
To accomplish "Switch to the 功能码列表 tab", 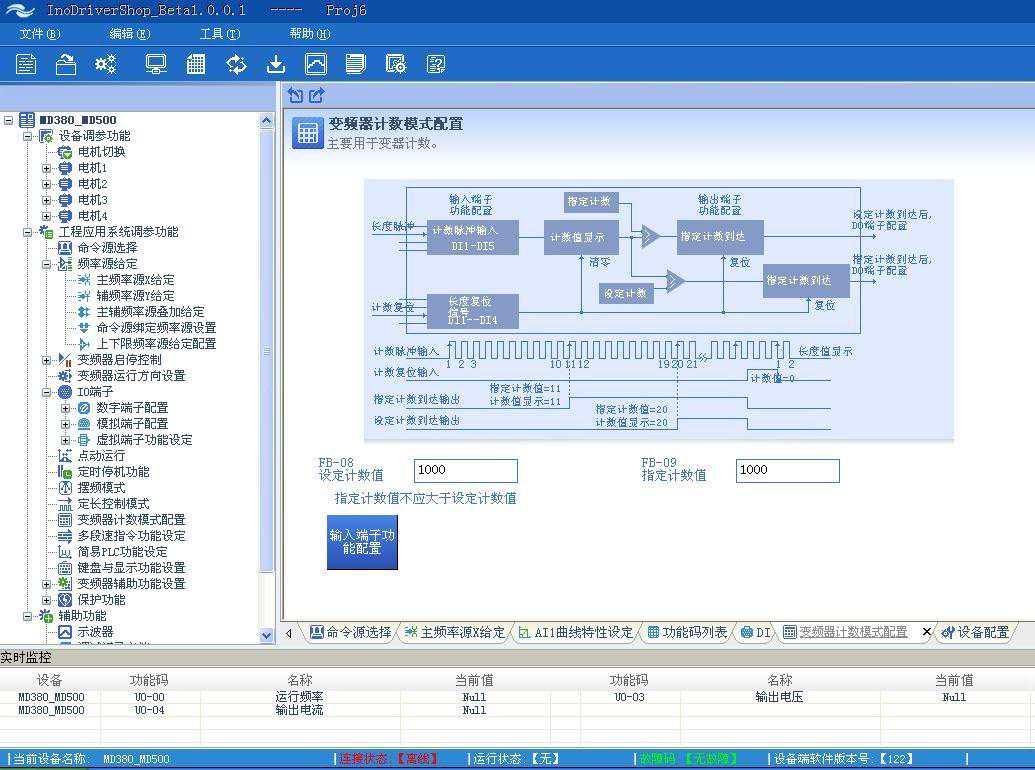I will coord(687,632).
